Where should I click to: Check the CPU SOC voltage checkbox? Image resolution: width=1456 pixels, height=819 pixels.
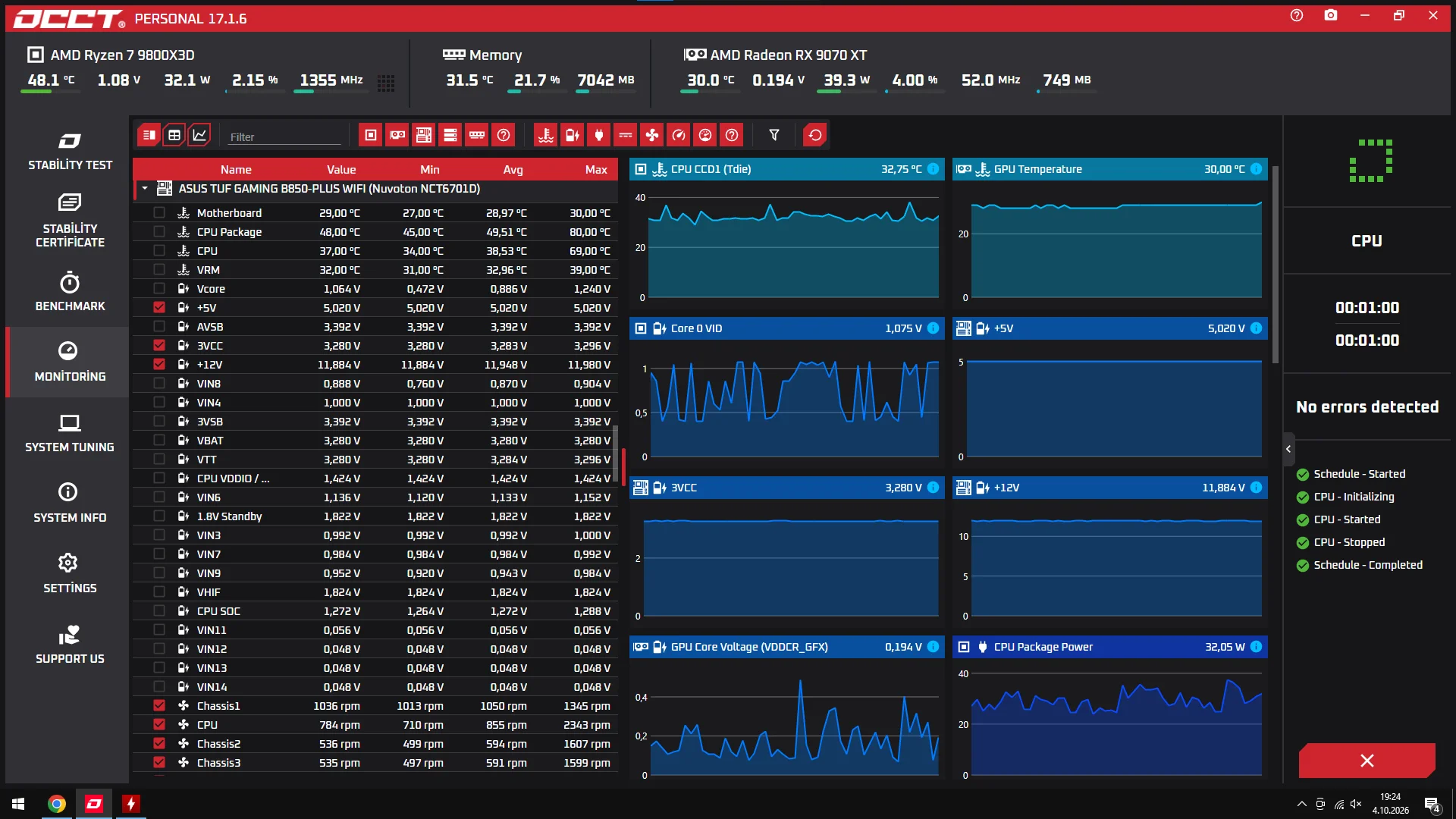(x=159, y=611)
